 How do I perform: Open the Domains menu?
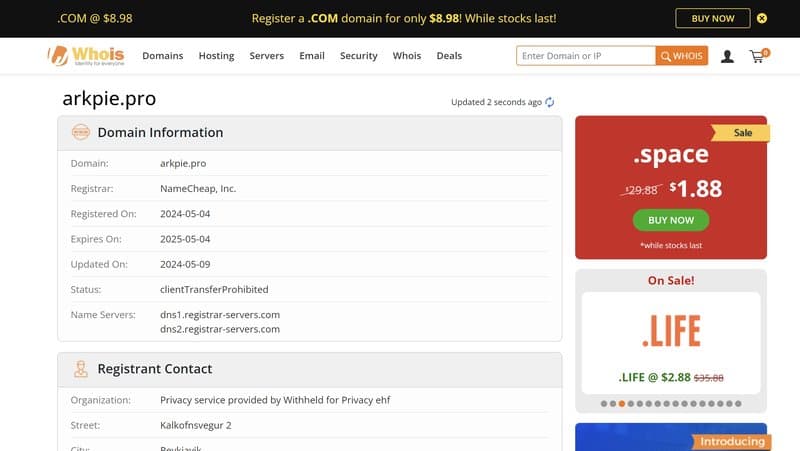[x=163, y=56]
